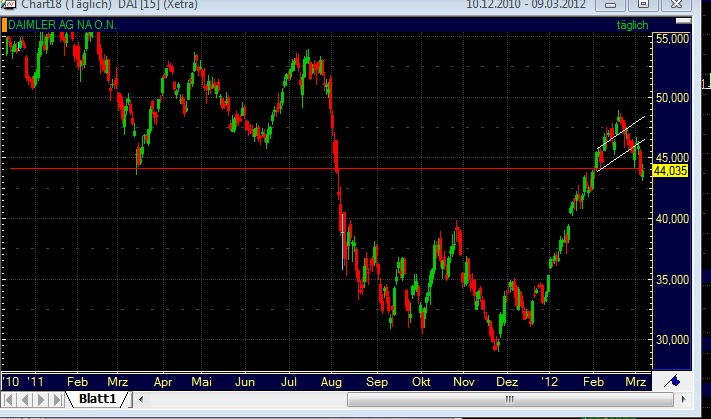Click the blue flag icon beside time axis
The width and height of the screenshot is (711, 419).
click(672, 381)
